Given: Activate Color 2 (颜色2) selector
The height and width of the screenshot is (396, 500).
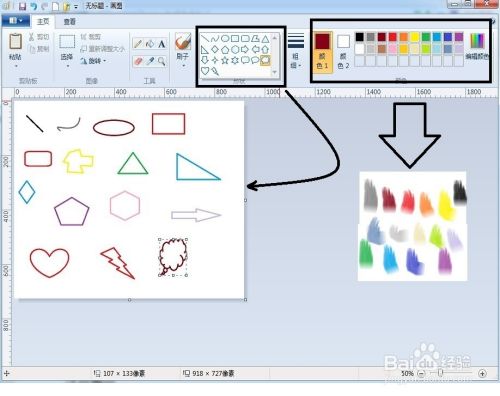Looking at the screenshot, I should (343, 52).
